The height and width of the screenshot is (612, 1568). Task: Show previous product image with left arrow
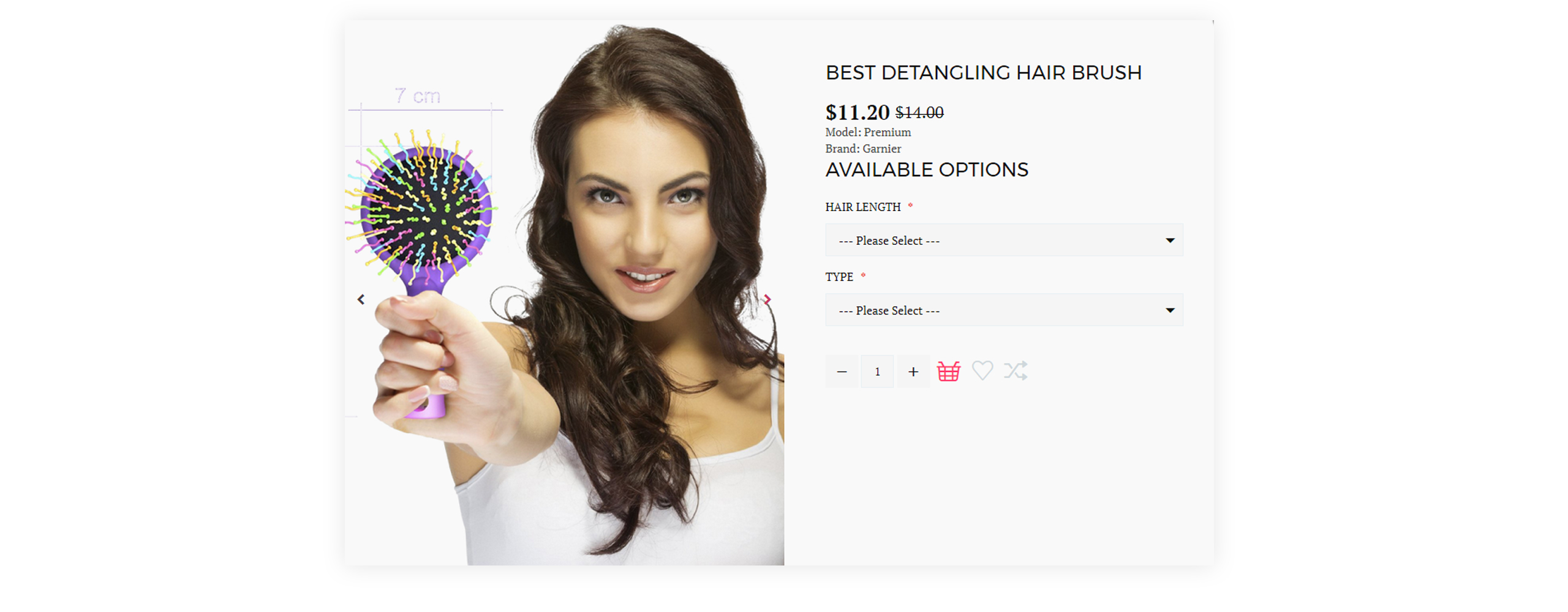click(x=361, y=299)
